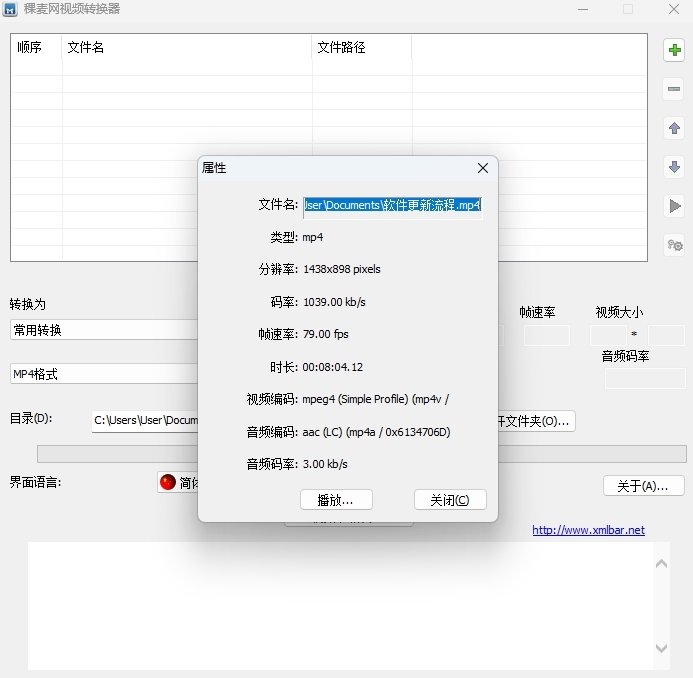This screenshot has height=678, width=693.
Task: Click the green plus add file icon
Action: coord(674,50)
